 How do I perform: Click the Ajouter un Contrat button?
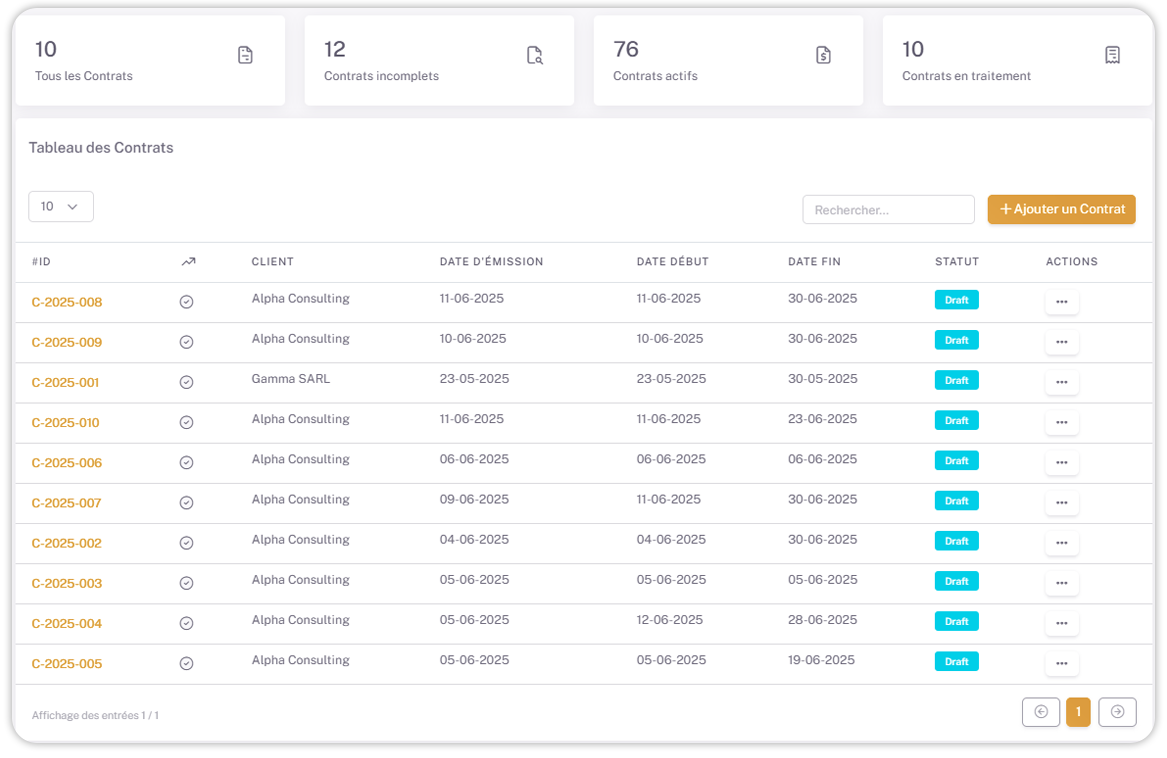tap(1061, 209)
